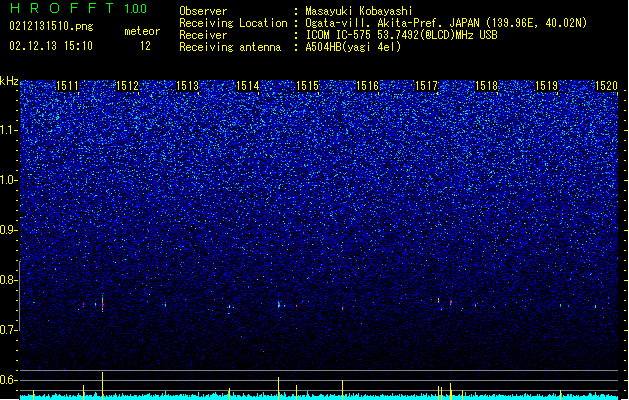Viewport: 629px width, 400px height.
Task: Click the kHz axis unit label
Action: (x=9, y=81)
